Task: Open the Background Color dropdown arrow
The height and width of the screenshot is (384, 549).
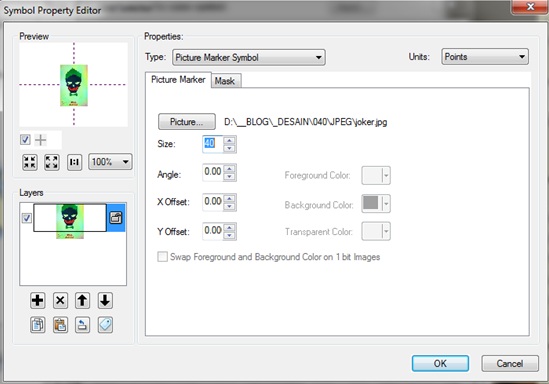Action: click(386, 203)
